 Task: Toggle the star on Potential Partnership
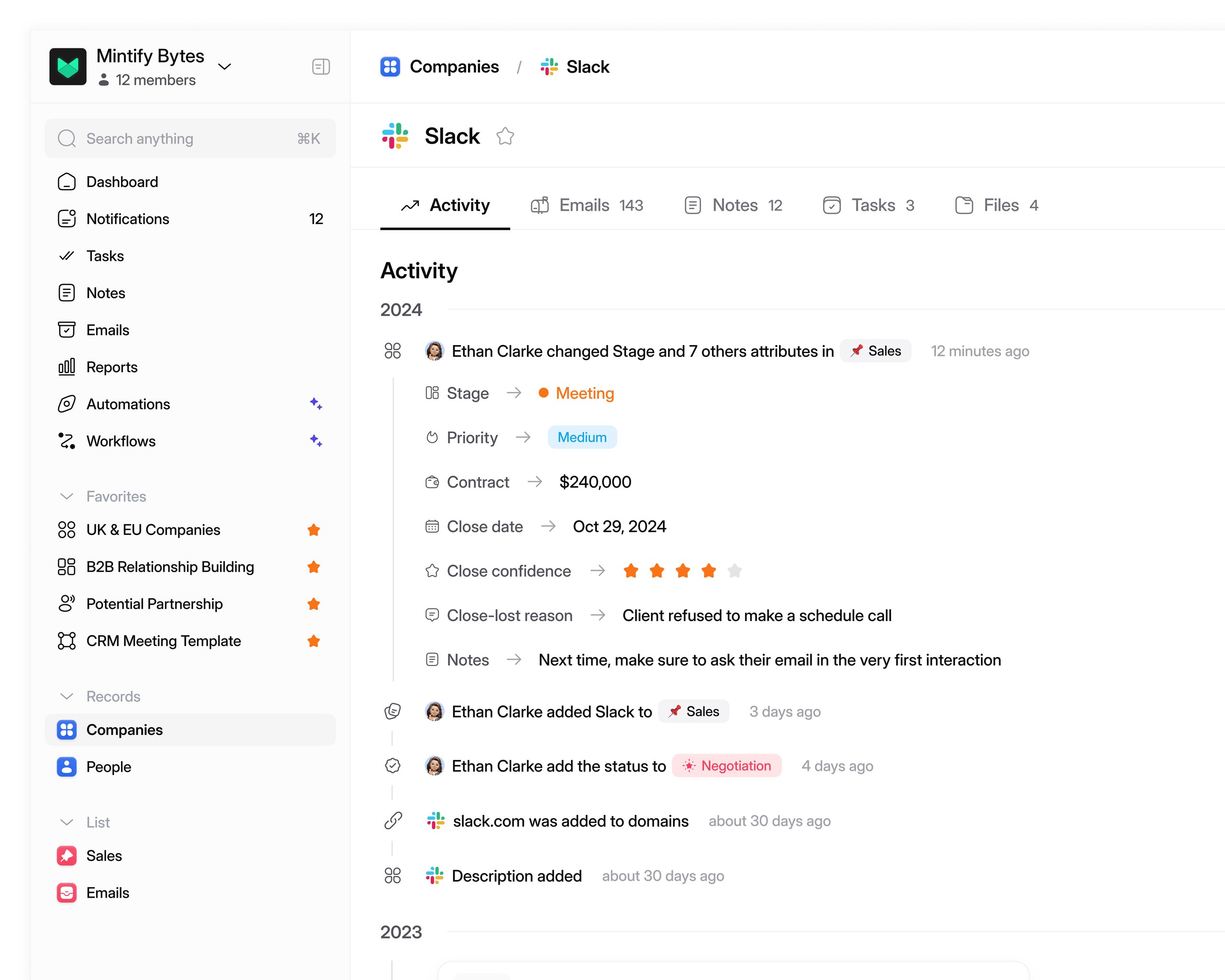(x=313, y=604)
